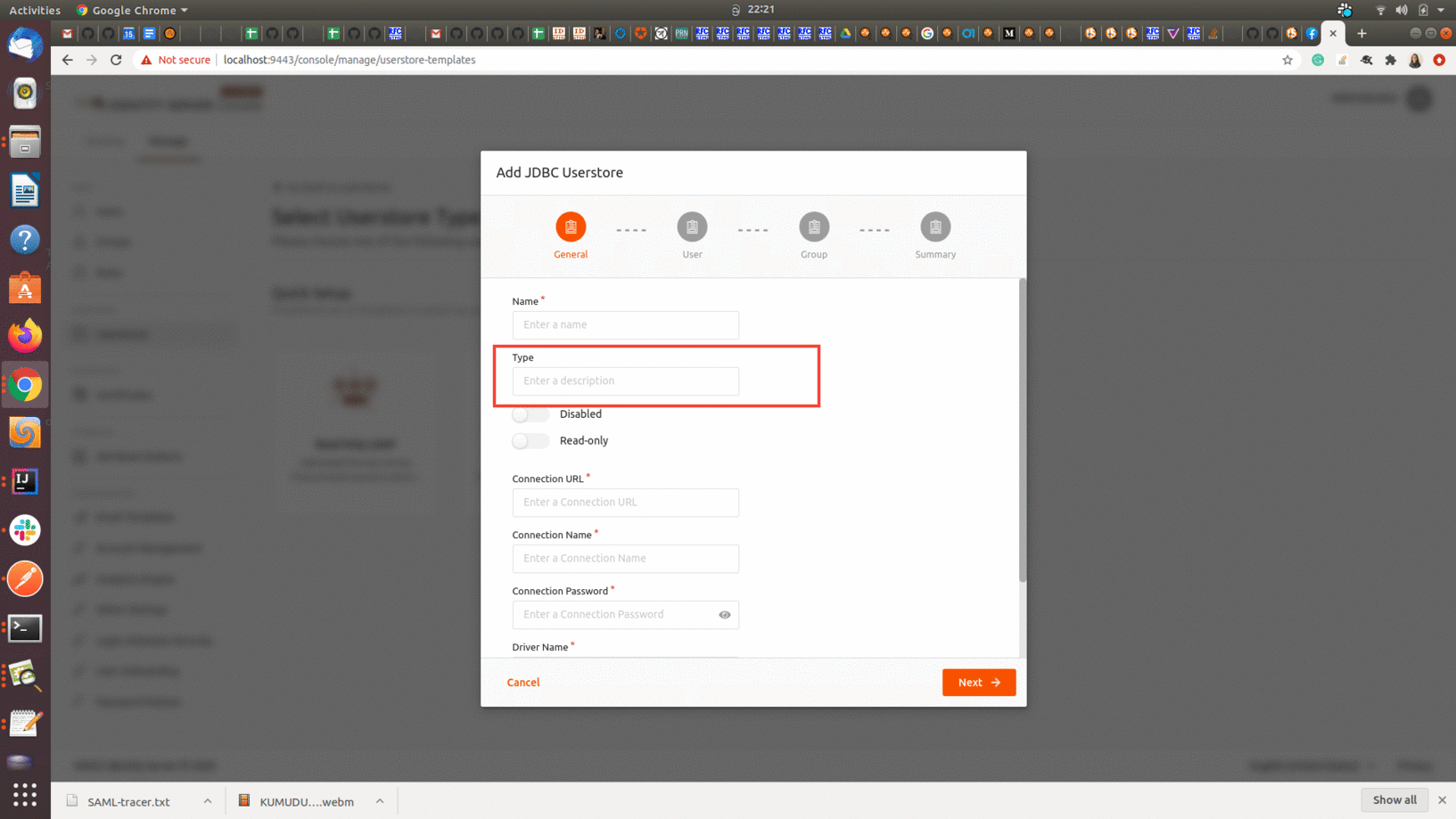Toggle the Disabled switch

click(531, 414)
